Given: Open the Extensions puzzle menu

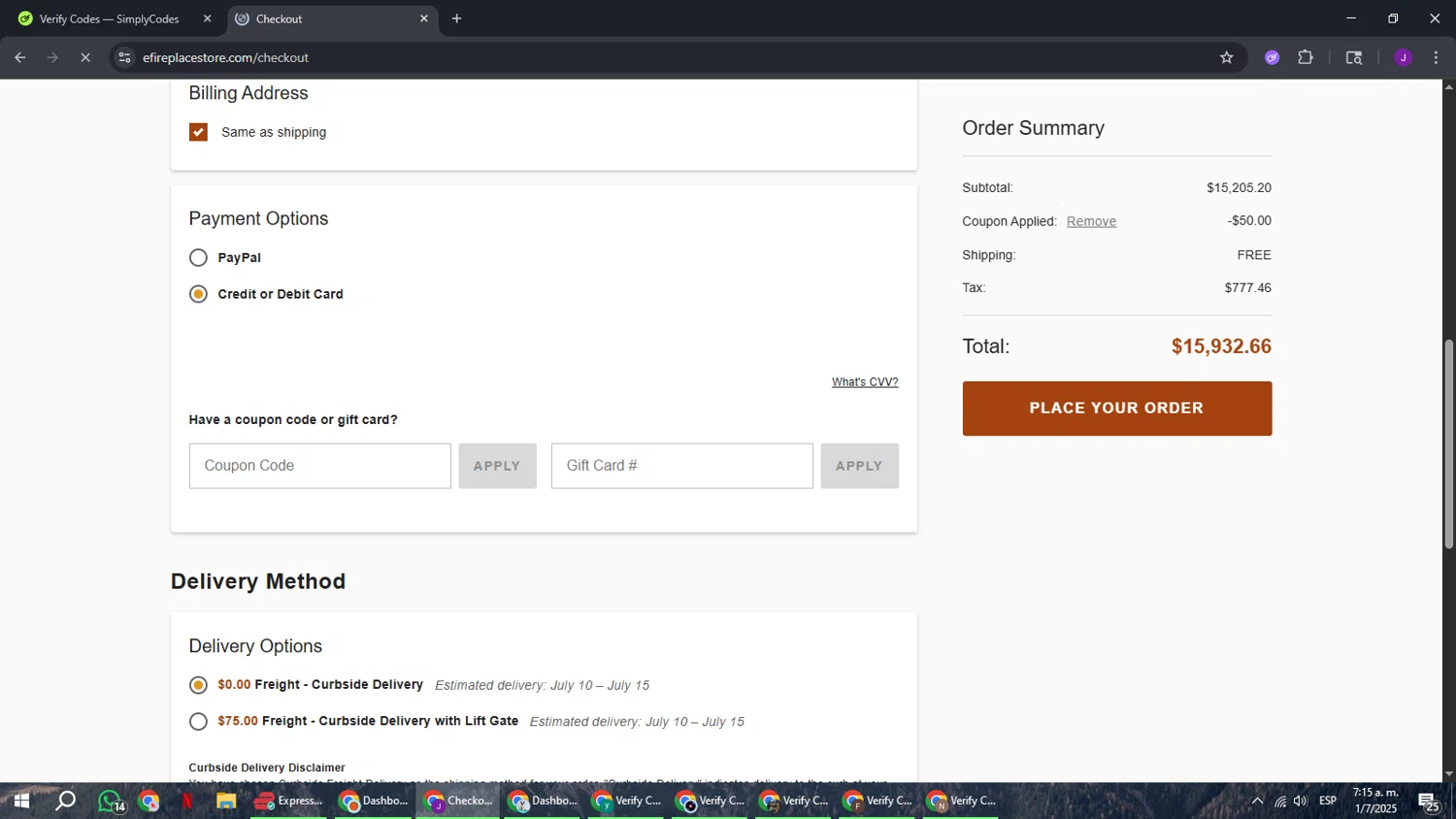Looking at the screenshot, I should (1306, 57).
